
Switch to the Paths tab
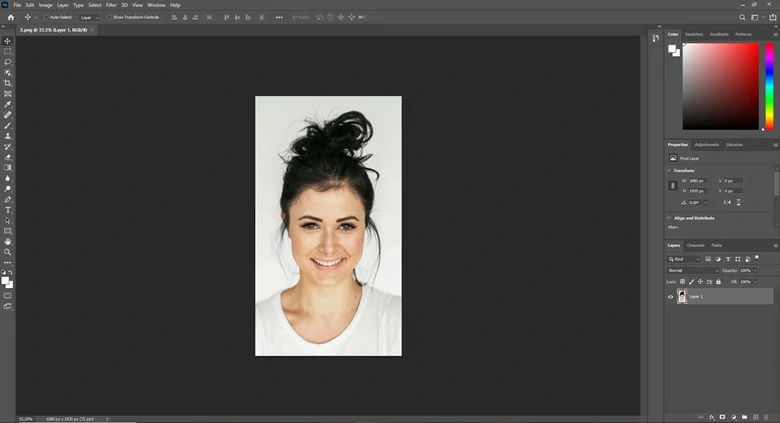point(717,245)
